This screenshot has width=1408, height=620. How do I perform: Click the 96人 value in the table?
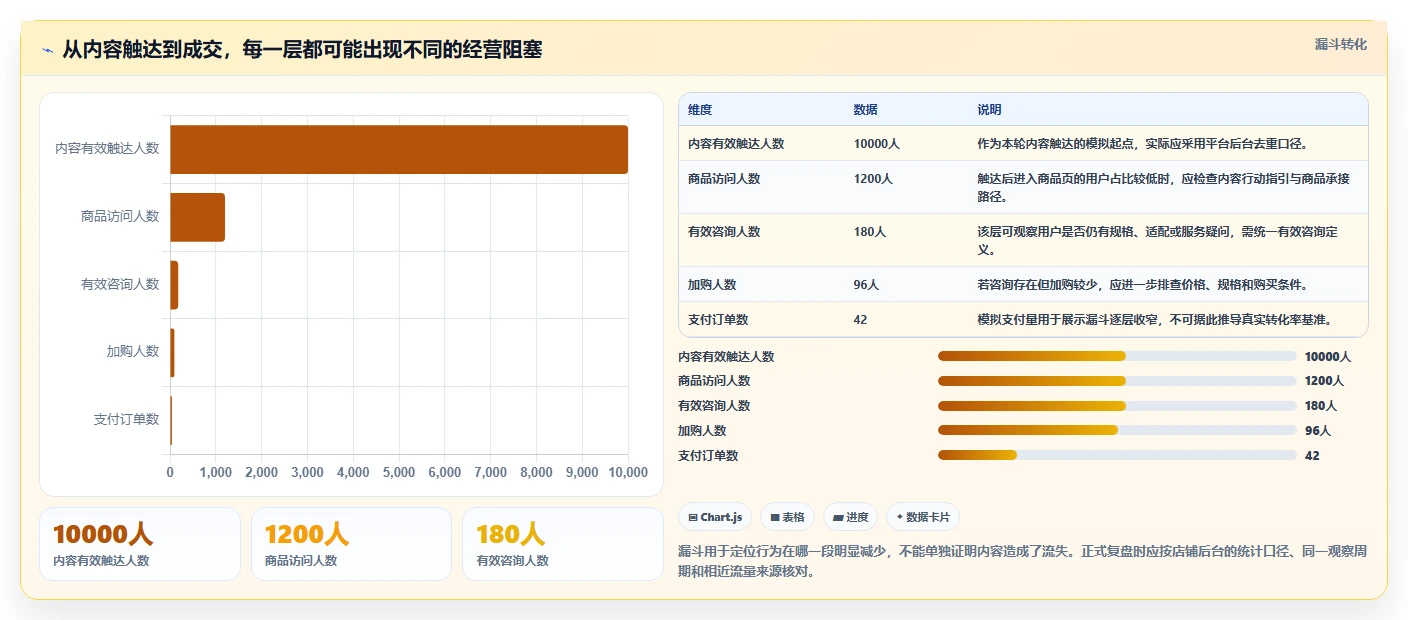point(866,285)
